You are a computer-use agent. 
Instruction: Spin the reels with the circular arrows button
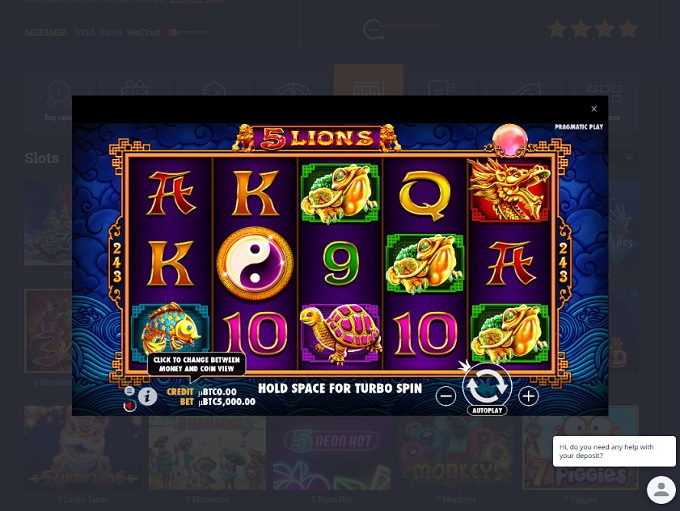pos(487,385)
